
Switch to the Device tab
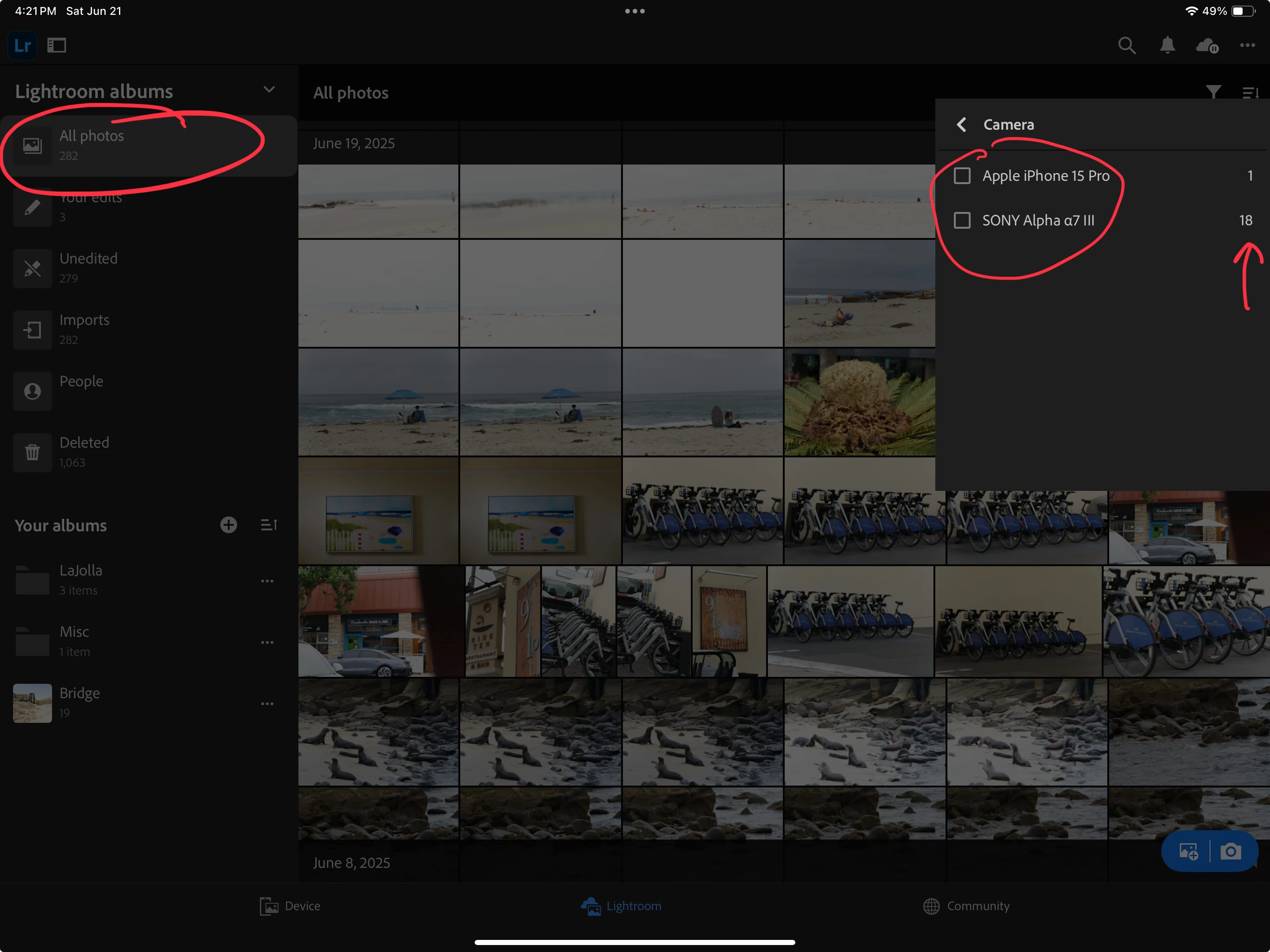pyautogui.click(x=290, y=906)
